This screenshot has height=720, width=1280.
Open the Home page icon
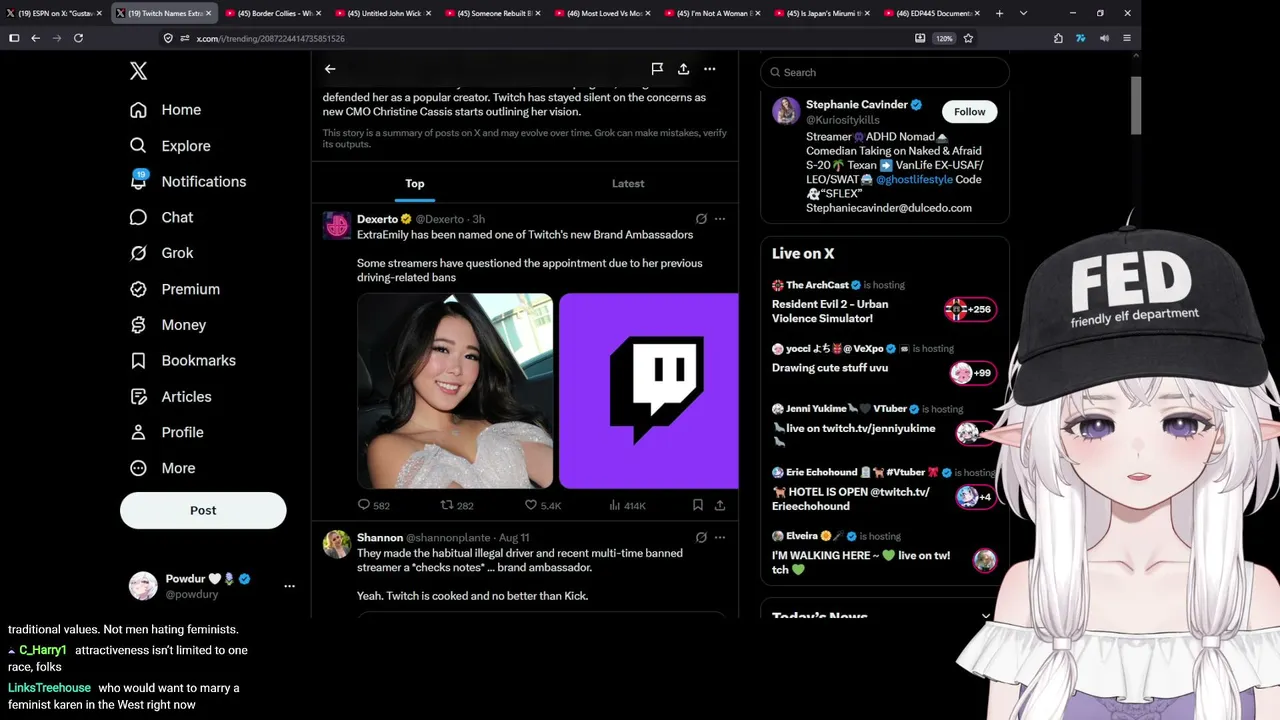tap(139, 110)
